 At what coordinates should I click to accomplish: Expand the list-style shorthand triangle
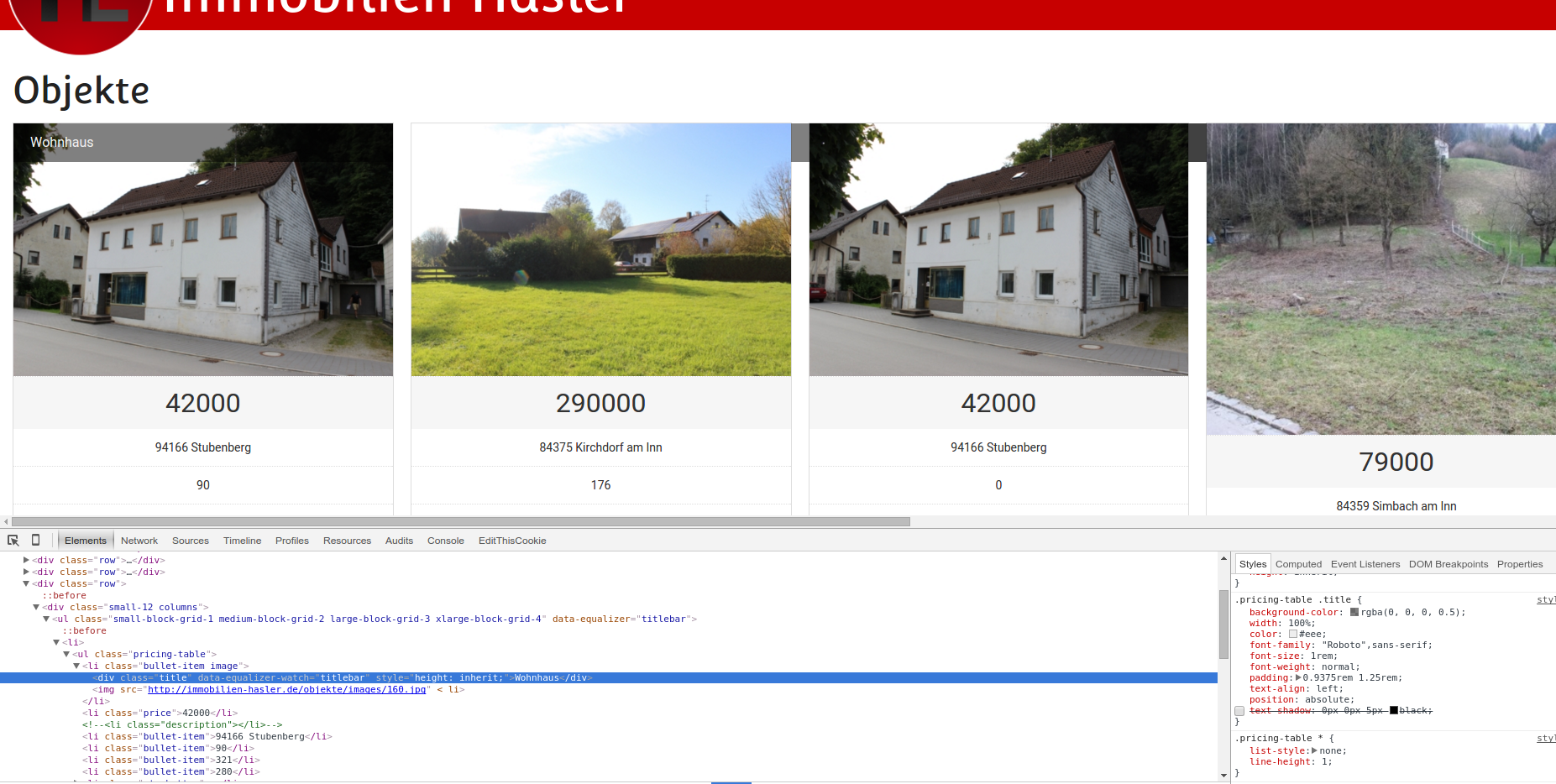(x=1314, y=750)
